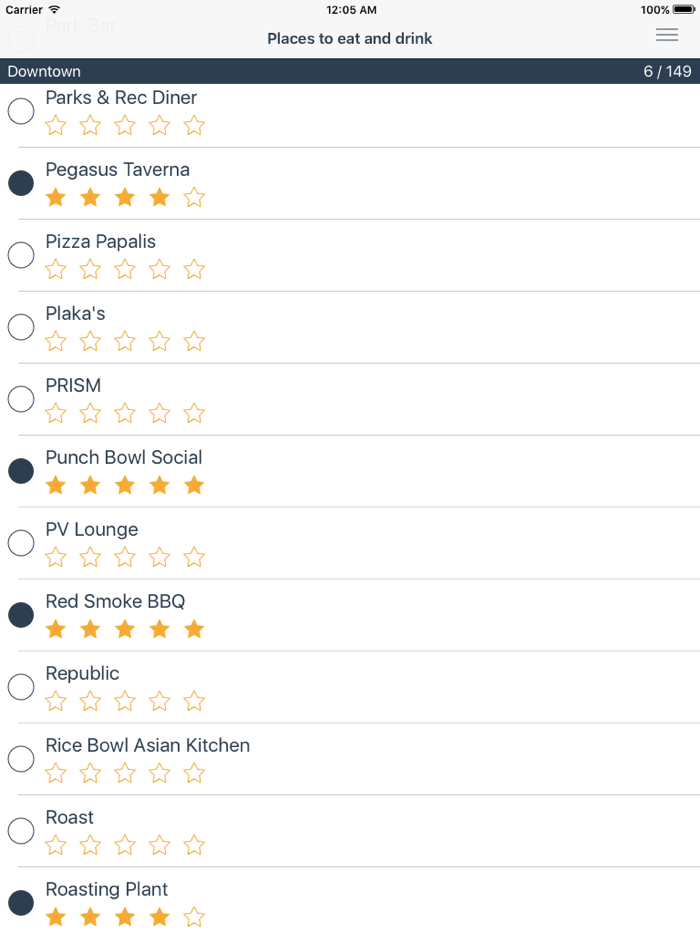Tap the Places to eat and drink title

click(349, 39)
